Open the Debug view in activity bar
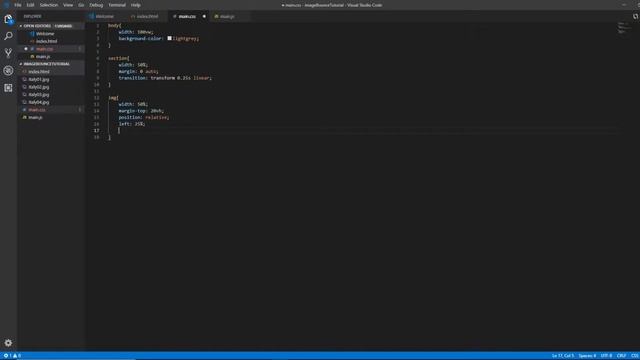 (8, 71)
